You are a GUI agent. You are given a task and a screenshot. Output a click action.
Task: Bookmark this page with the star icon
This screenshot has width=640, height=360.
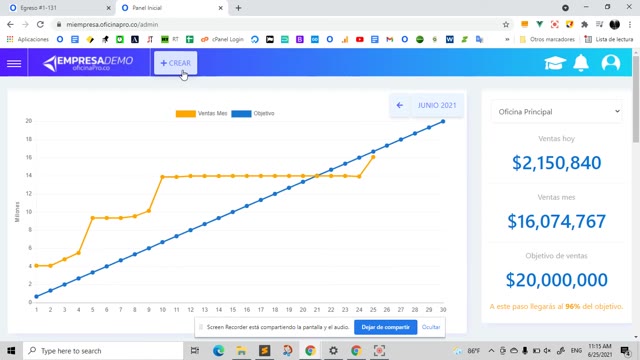[x=506, y=24]
